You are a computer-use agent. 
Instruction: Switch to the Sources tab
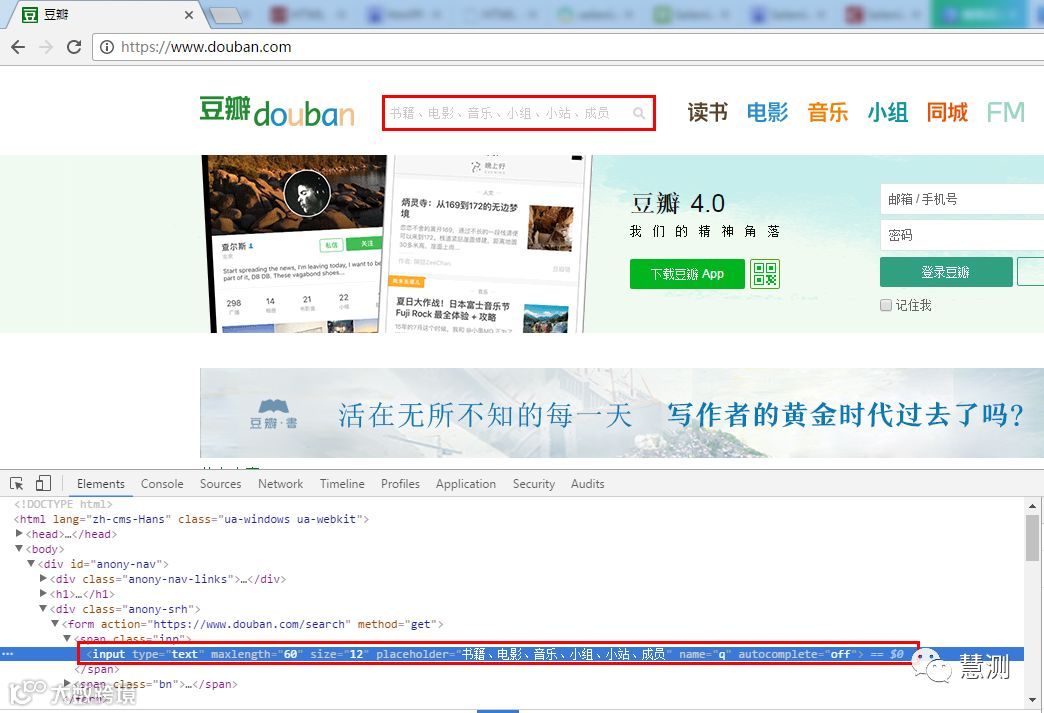tap(220, 484)
